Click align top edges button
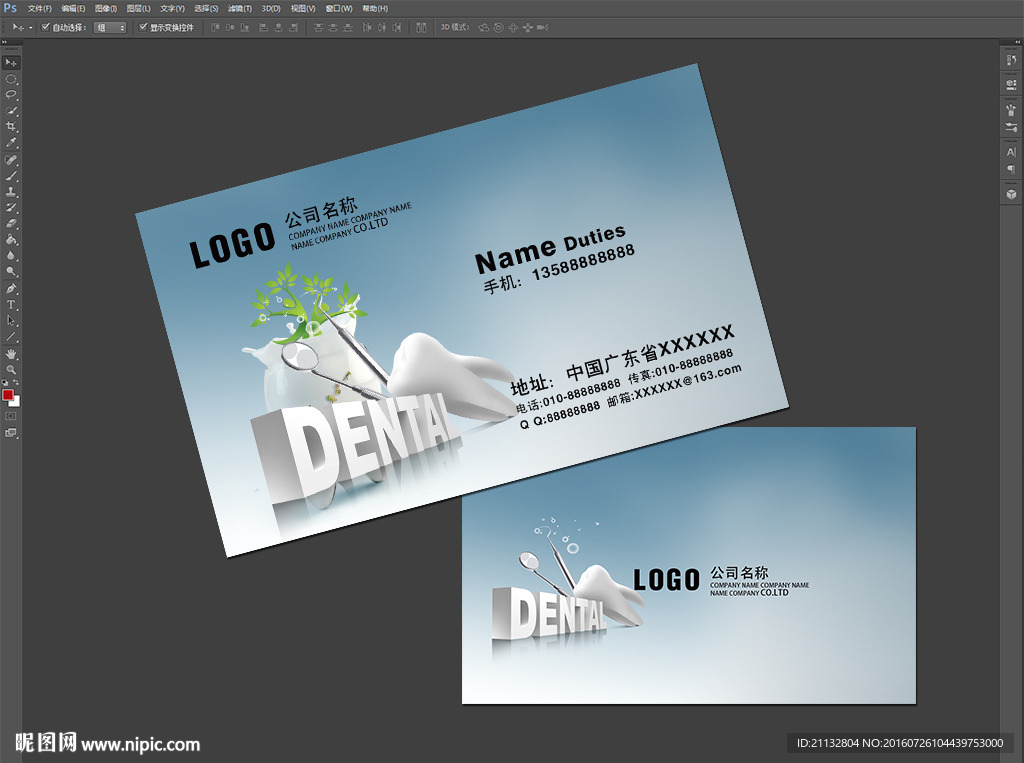This screenshot has width=1024, height=763. (216, 27)
